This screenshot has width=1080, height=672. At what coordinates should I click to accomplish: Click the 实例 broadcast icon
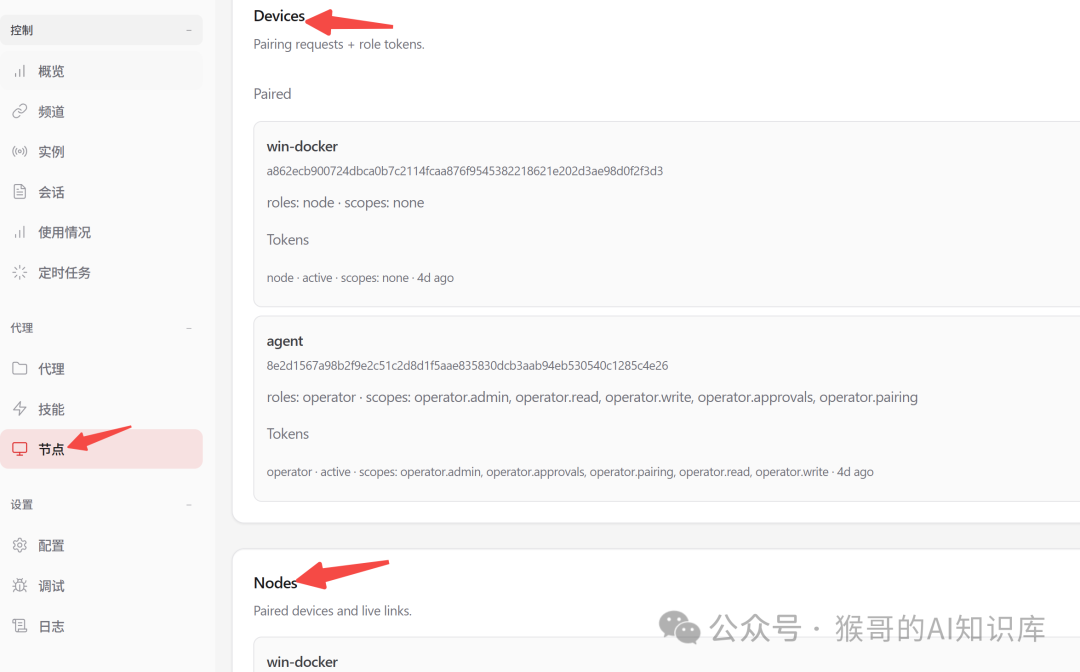(x=20, y=151)
